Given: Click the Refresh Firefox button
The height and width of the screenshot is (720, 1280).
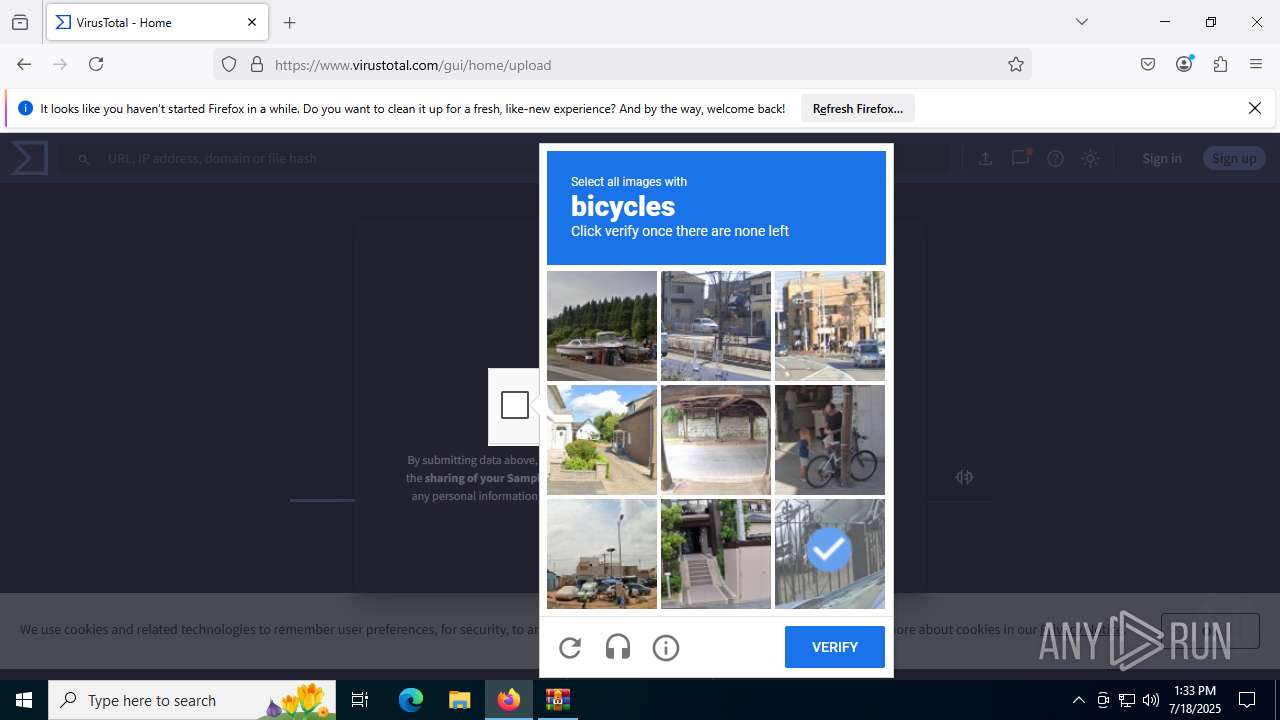Looking at the screenshot, I should (x=858, y=109).
